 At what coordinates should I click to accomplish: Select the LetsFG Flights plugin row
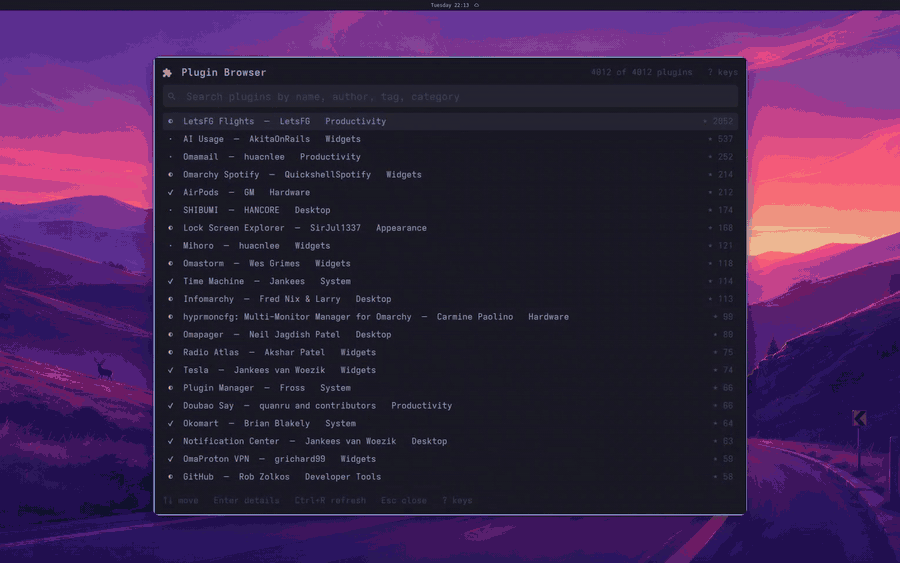(x=451, y=121)
